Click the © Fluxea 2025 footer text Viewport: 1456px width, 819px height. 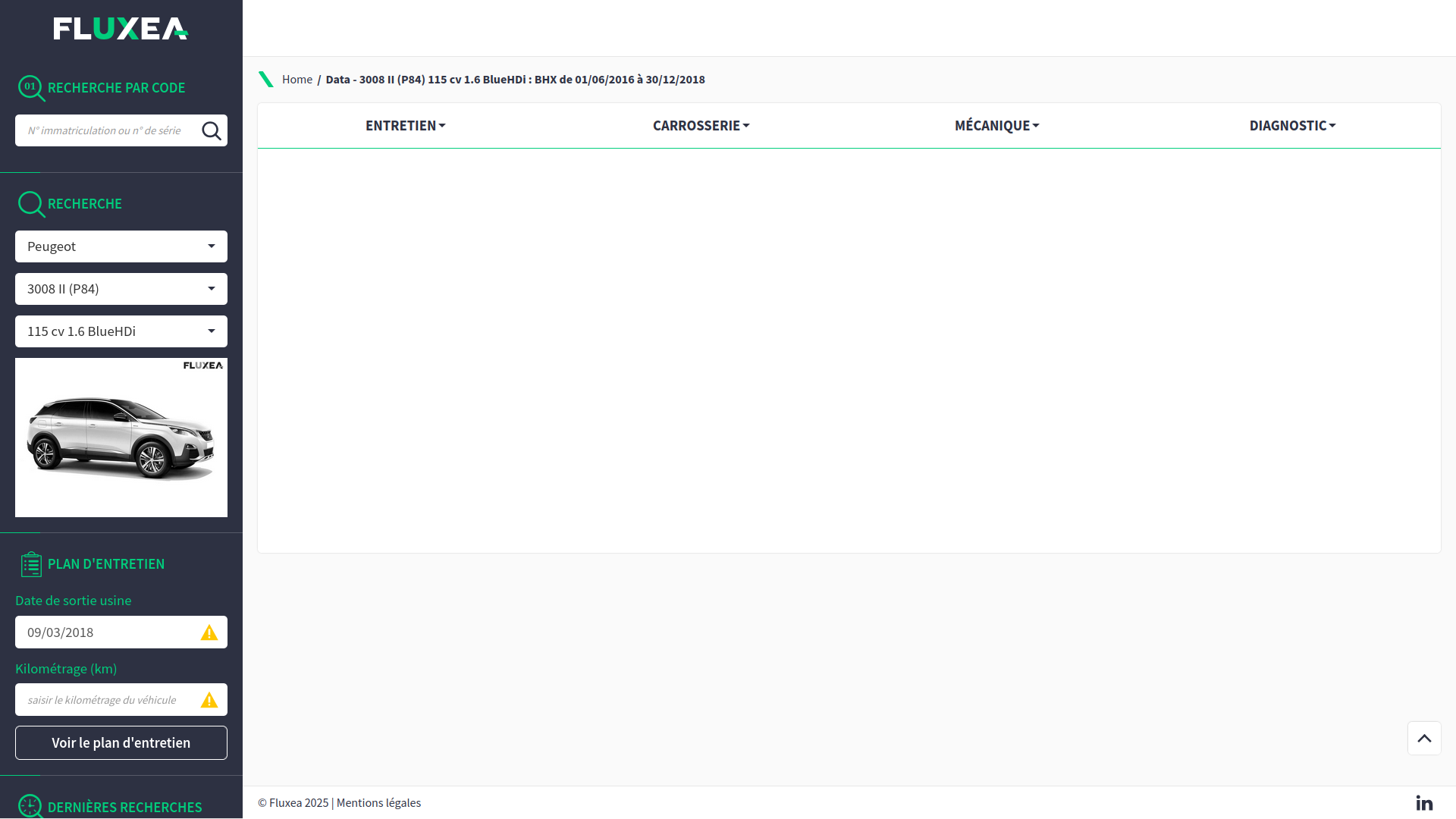293,803
